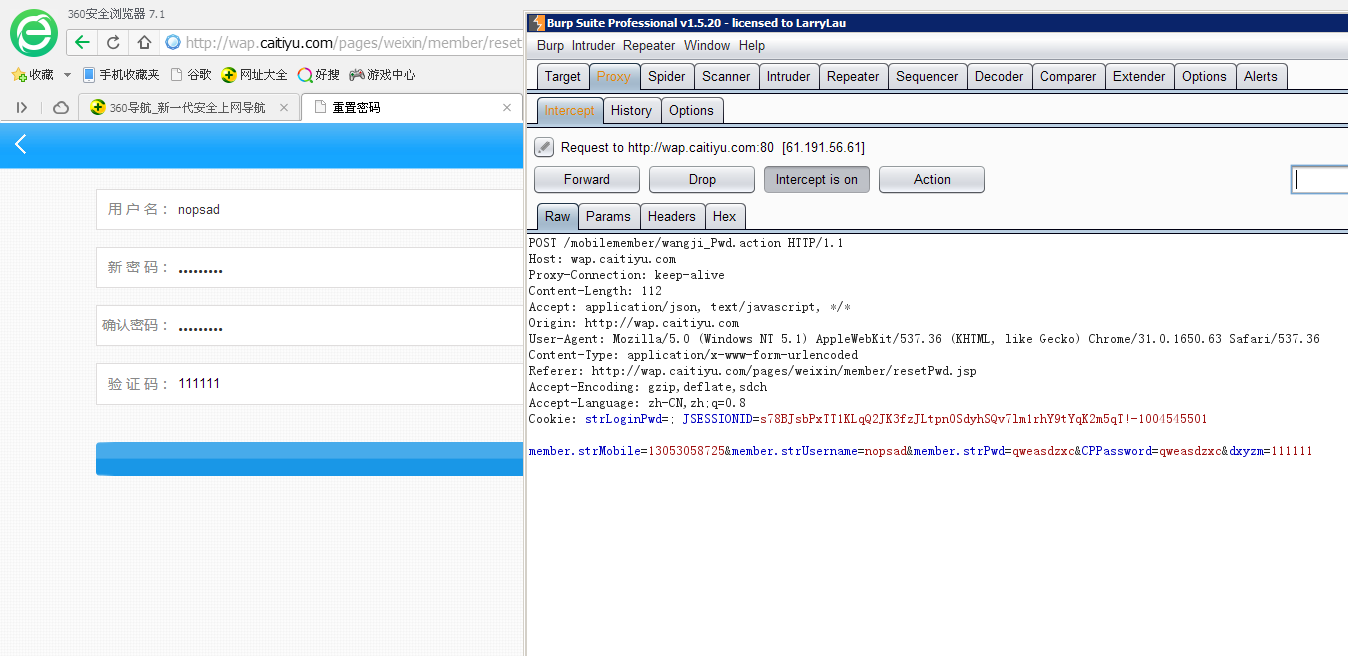This screenshot has height=656, width=1348.
Task: Open the Action button menu
Action: point(932,180)
